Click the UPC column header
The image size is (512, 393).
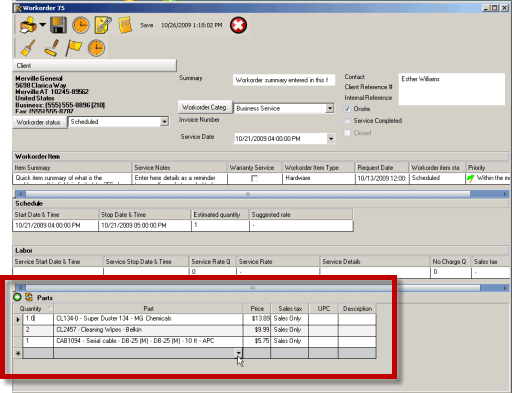[x=324, y=309]
